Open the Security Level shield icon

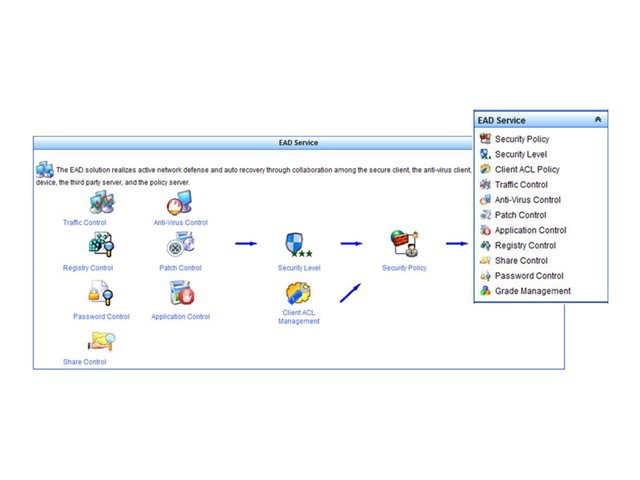pyautogui.click(x=299, y=246)
